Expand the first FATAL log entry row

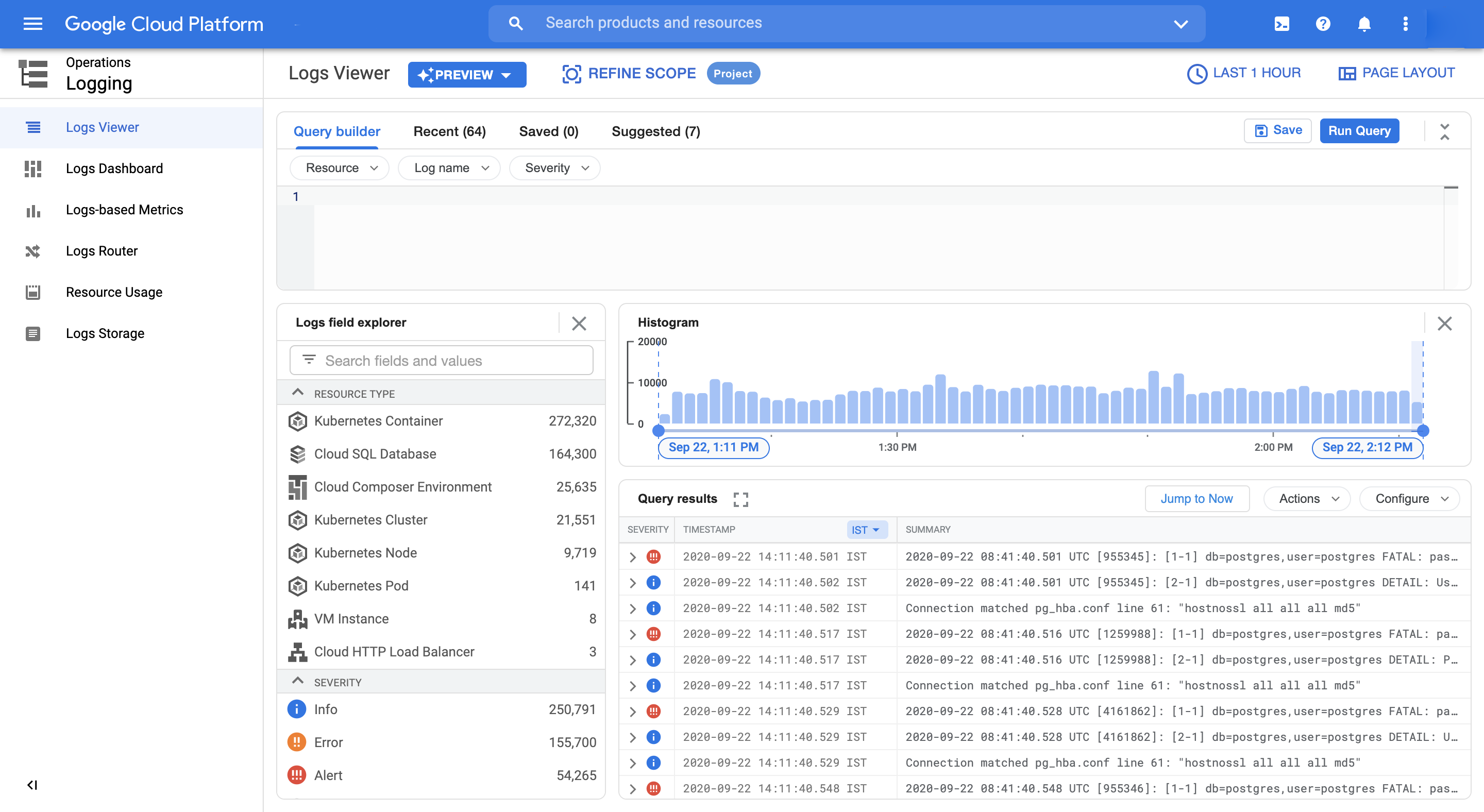coord(633,557)
